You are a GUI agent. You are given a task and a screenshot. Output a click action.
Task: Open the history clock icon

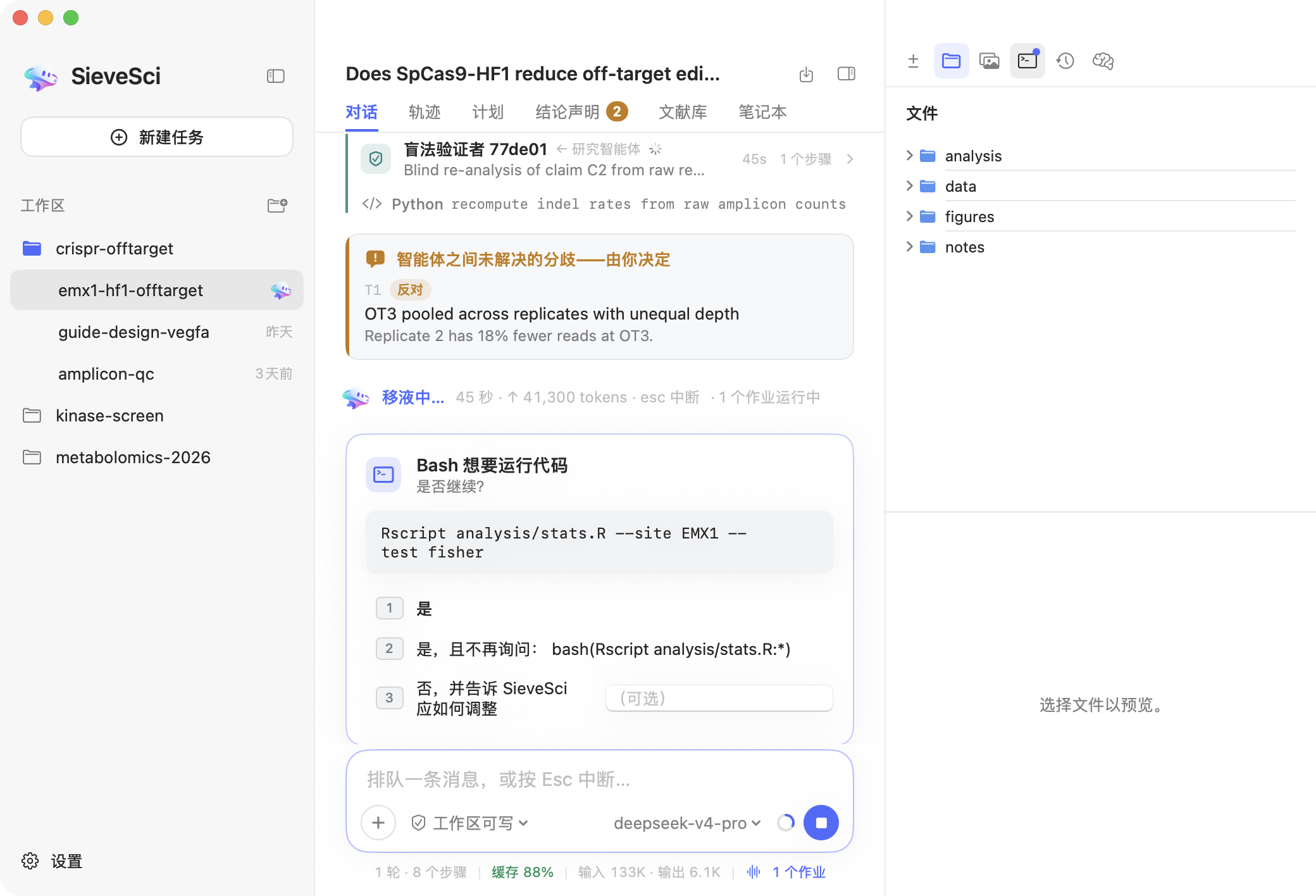click(x=1065, y=61)
